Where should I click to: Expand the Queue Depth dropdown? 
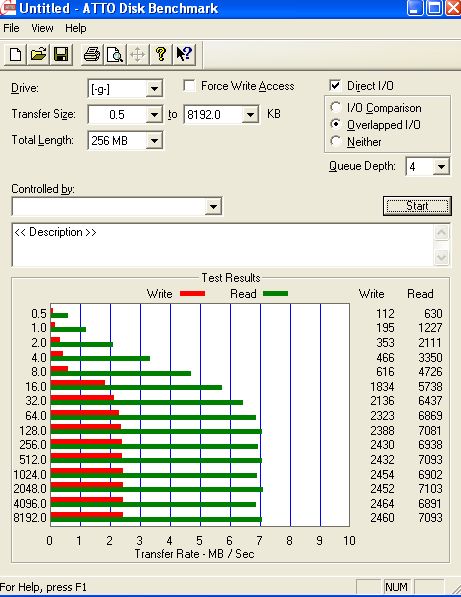[441, 166]
